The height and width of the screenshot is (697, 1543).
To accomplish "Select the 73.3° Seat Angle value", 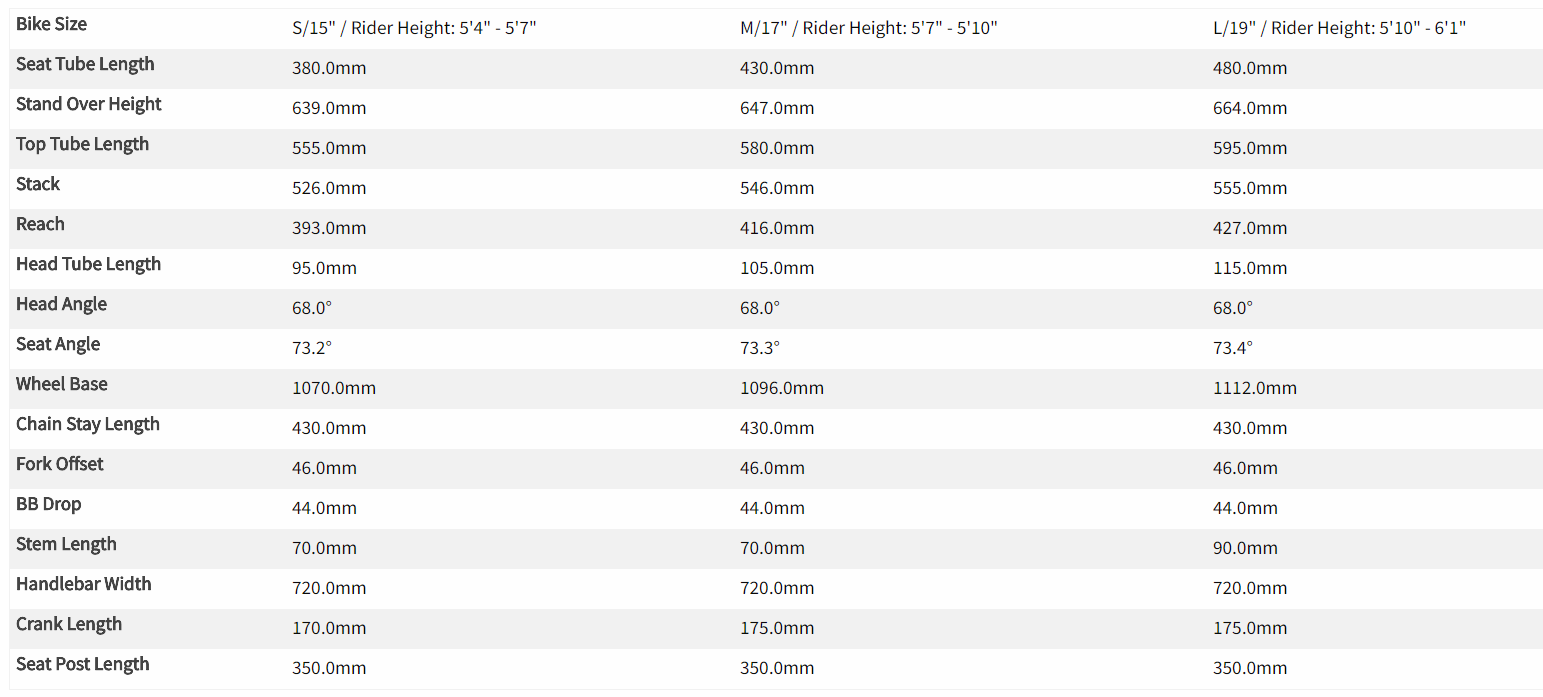I will tap(759, 348).
